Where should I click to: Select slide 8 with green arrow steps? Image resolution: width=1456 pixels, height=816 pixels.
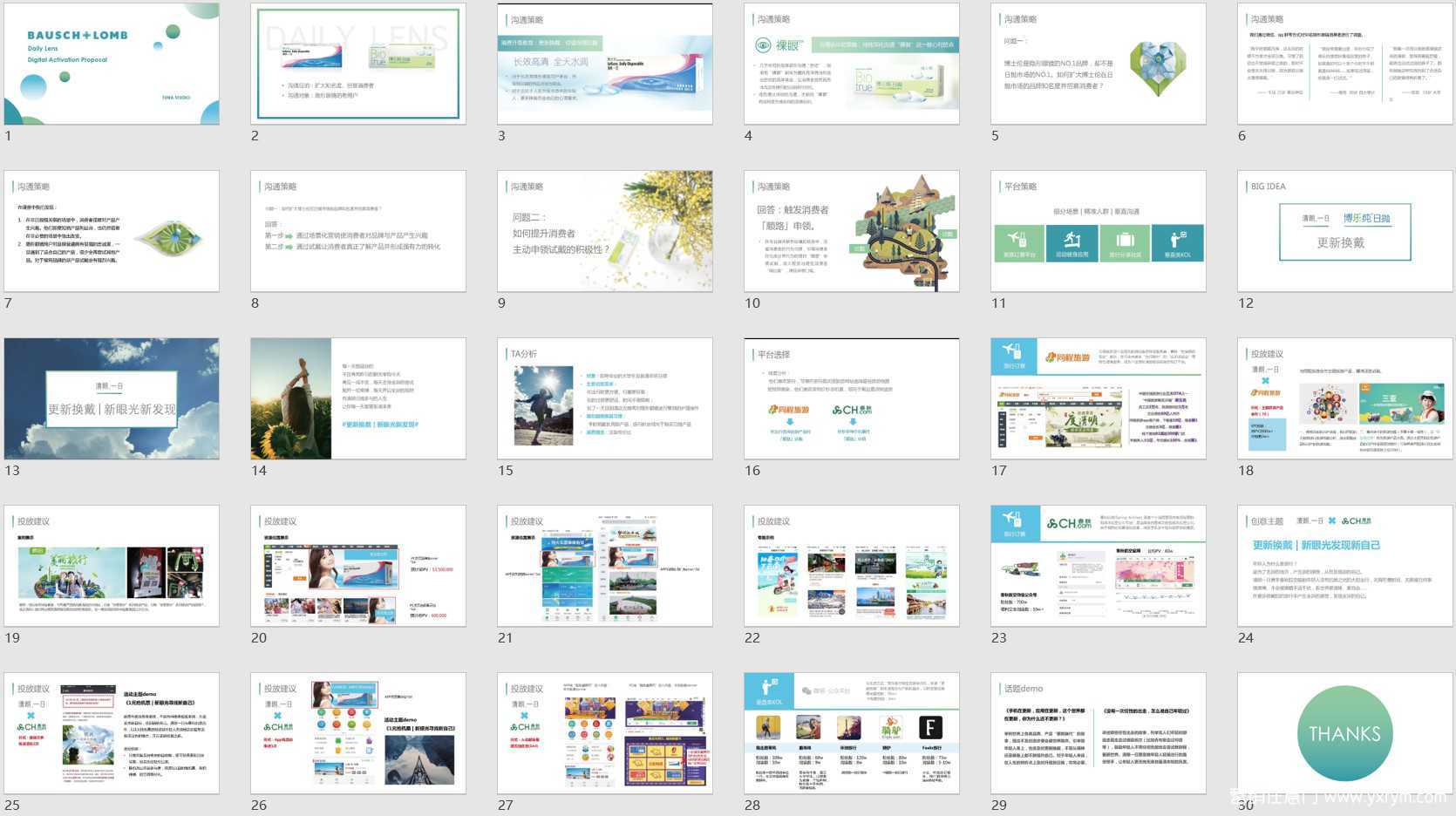358,231
